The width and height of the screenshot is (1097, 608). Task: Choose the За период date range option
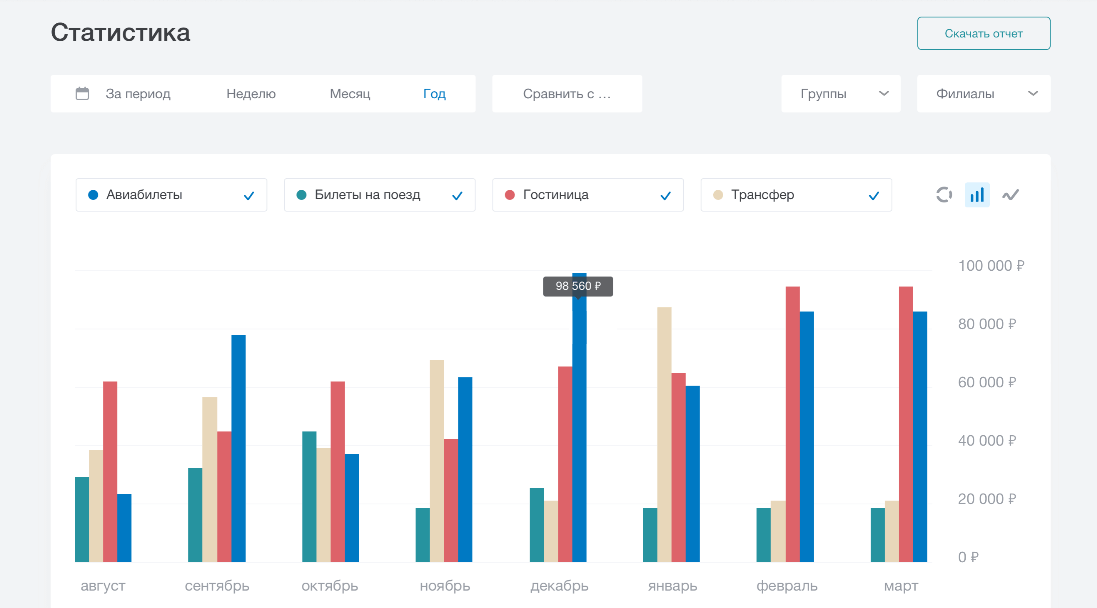(x=138, y=94)
